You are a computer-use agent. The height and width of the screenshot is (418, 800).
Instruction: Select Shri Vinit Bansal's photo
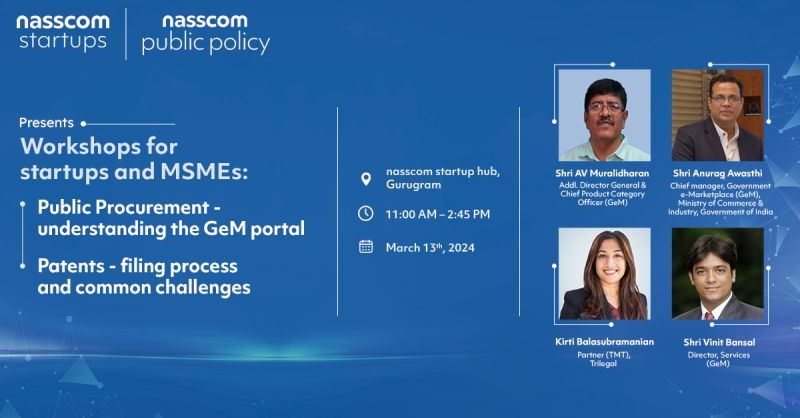coord(718,274)
